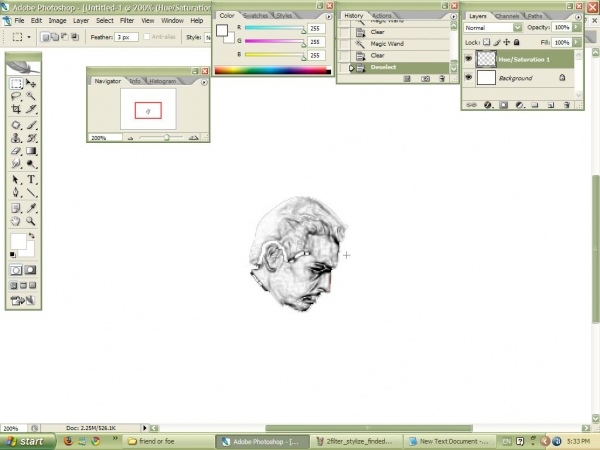600x450 pixels.
Task: Add layer mask in Layers panel
Action: (x=504, y=105)
